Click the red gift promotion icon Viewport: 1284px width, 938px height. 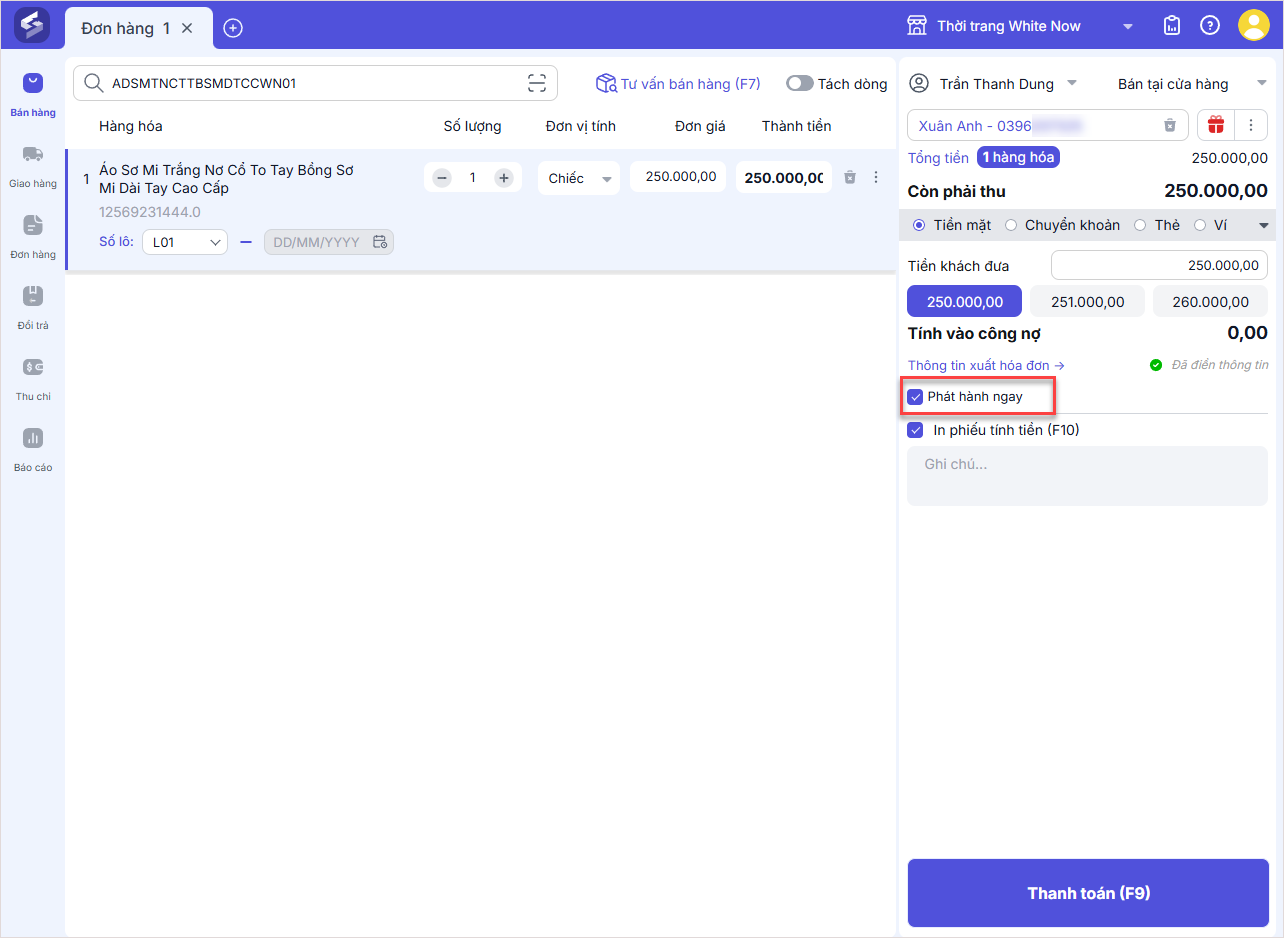[1216, 125]
